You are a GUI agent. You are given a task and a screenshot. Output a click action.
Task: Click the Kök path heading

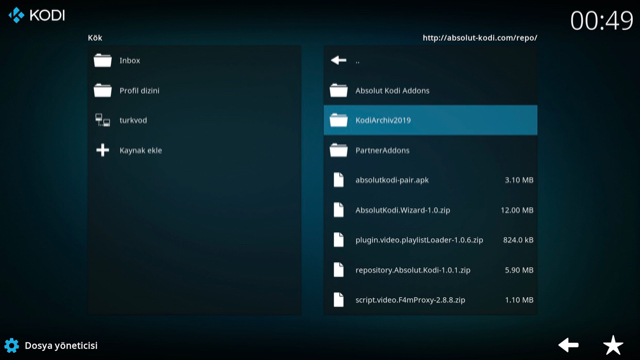[95, 38]
